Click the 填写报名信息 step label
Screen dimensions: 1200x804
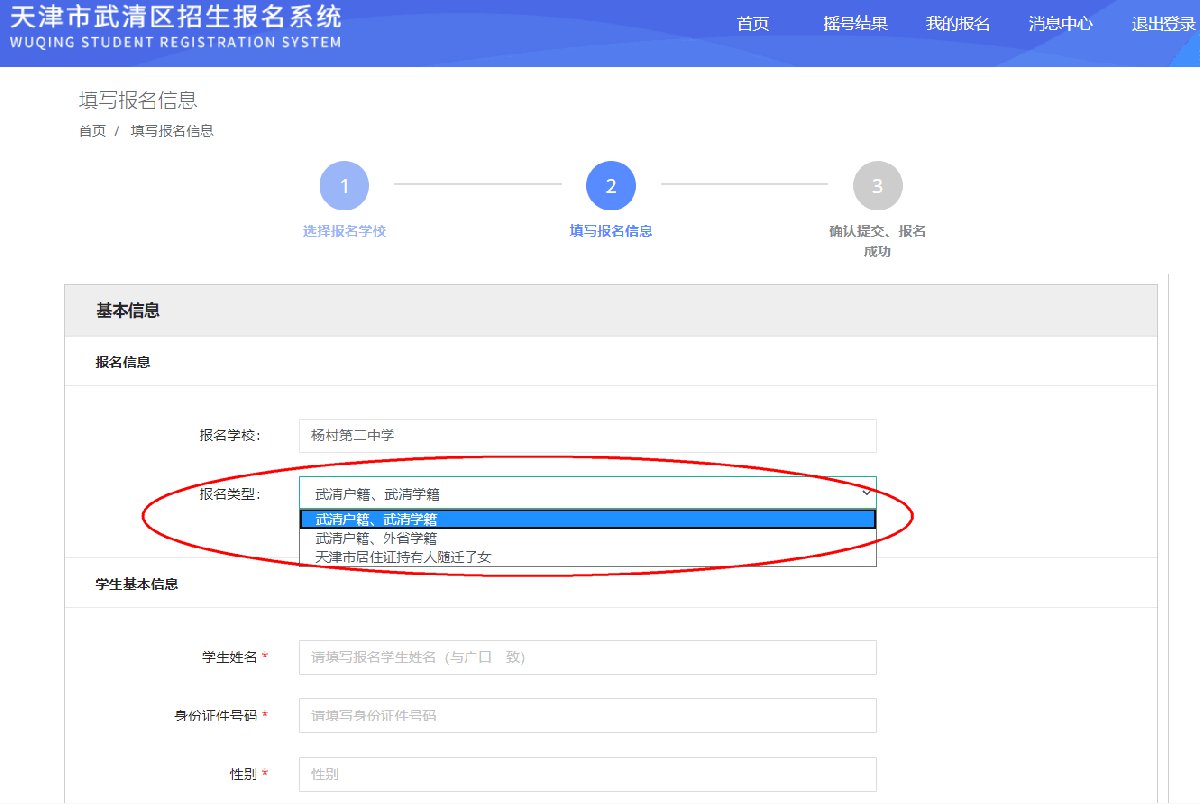coord(611,231)
